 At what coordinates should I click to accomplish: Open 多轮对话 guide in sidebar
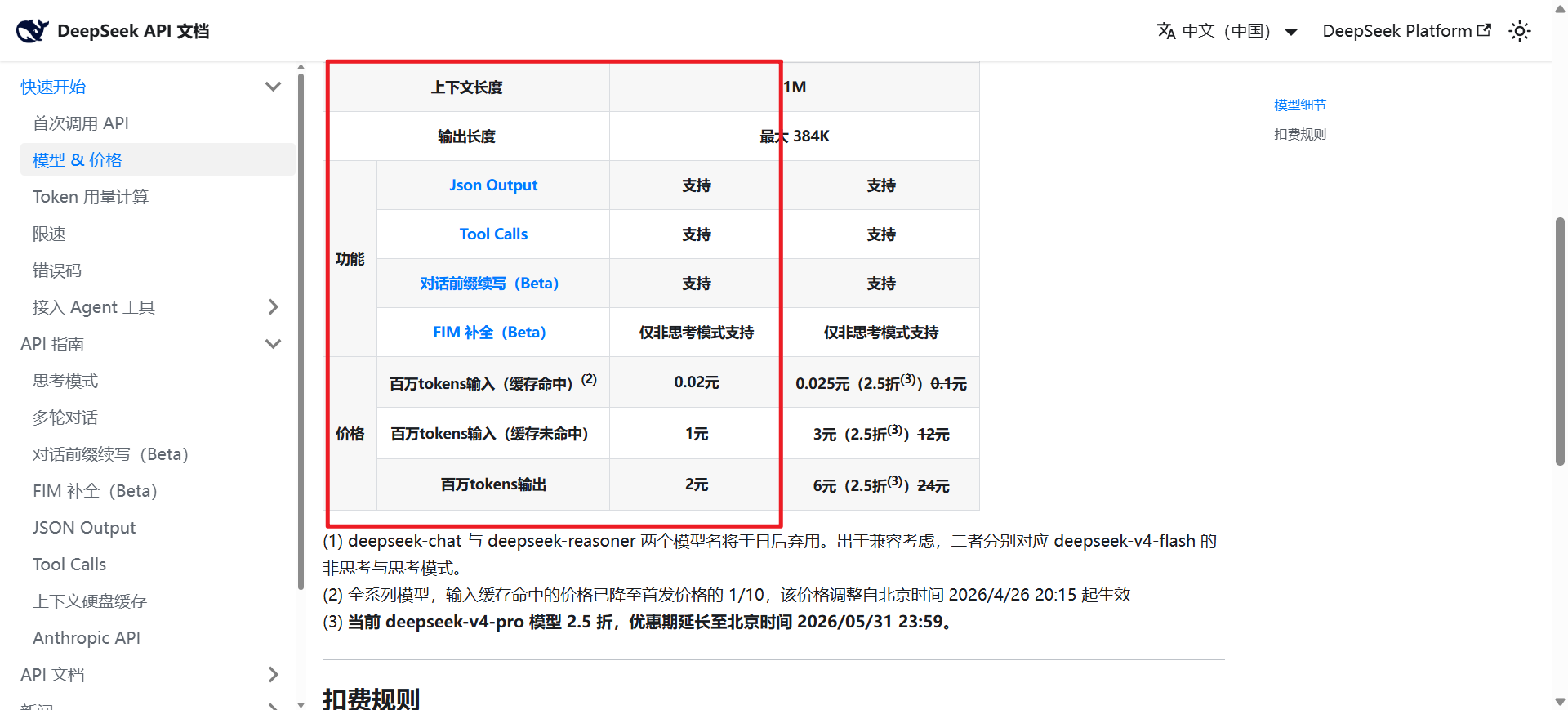[x=65, y=418]
